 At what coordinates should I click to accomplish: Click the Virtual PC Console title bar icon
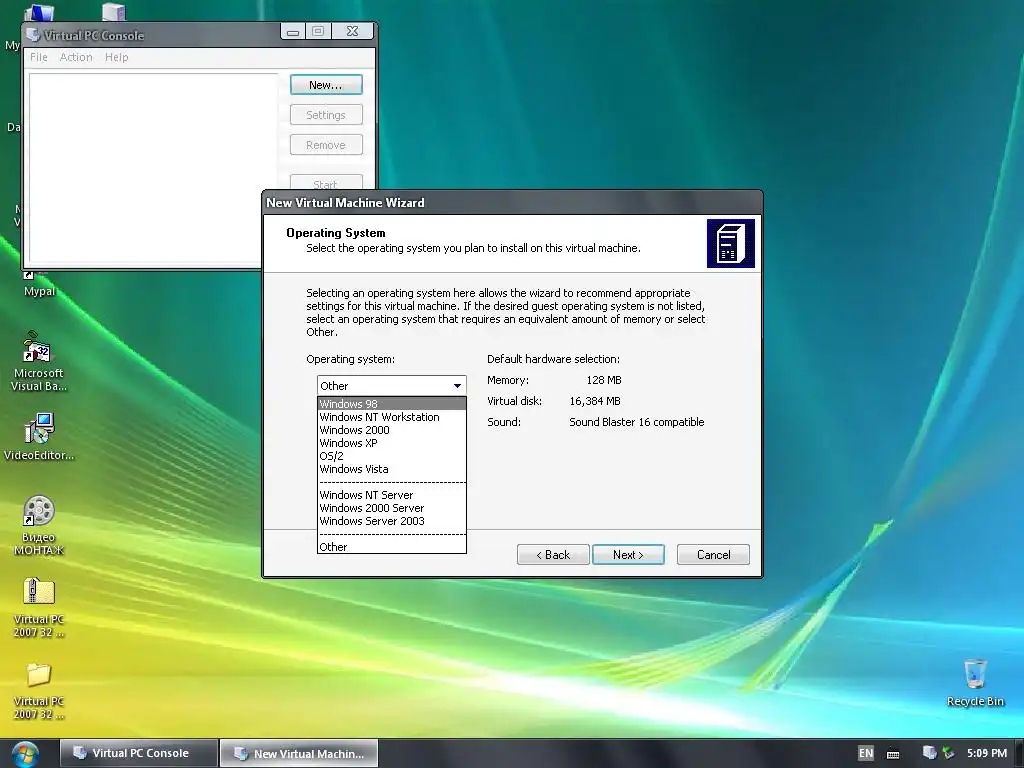click(33, 34)
